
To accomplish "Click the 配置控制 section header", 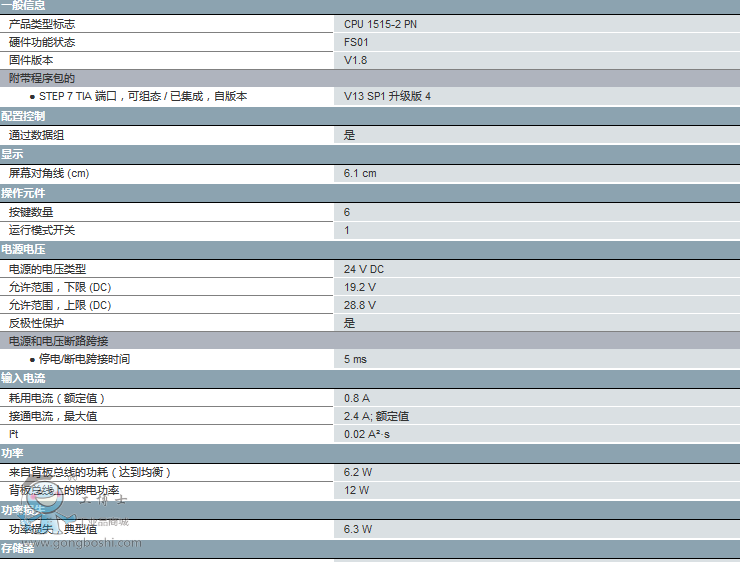I will (23, 116).
